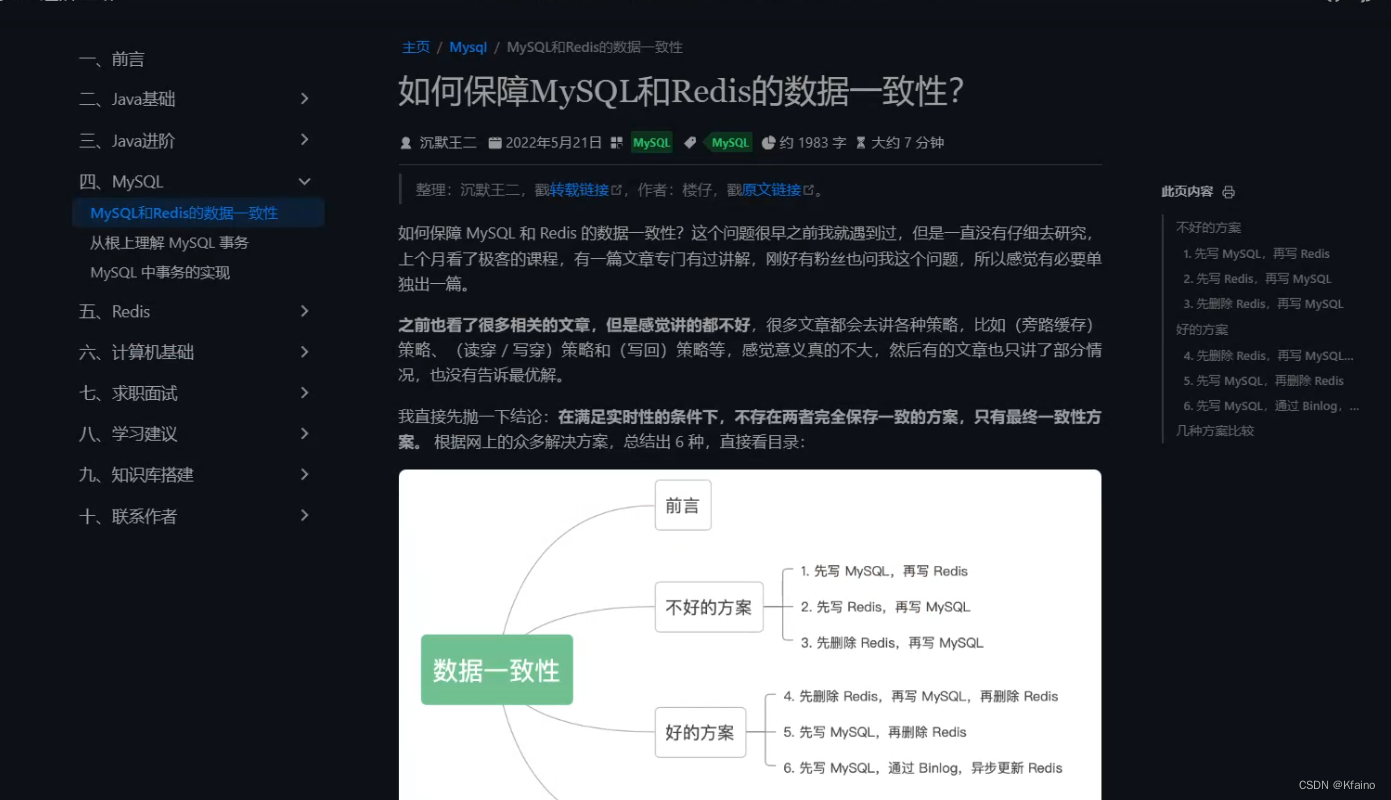The image size is (1391, 800).
Task: Click external-link icon after 原文链接
Action: point(808,190)
